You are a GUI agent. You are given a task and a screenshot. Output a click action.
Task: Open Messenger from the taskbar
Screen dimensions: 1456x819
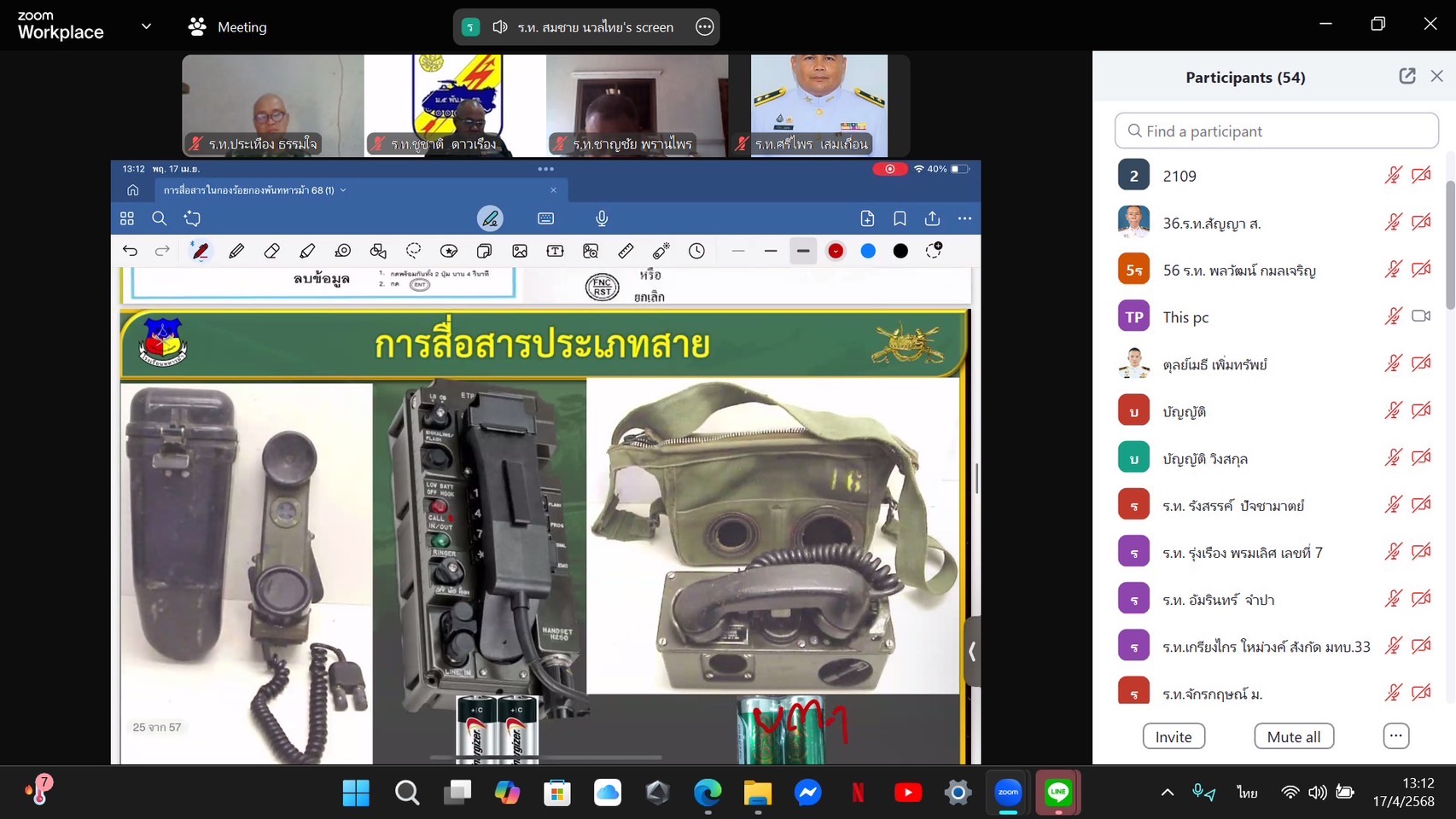point(807,793)
